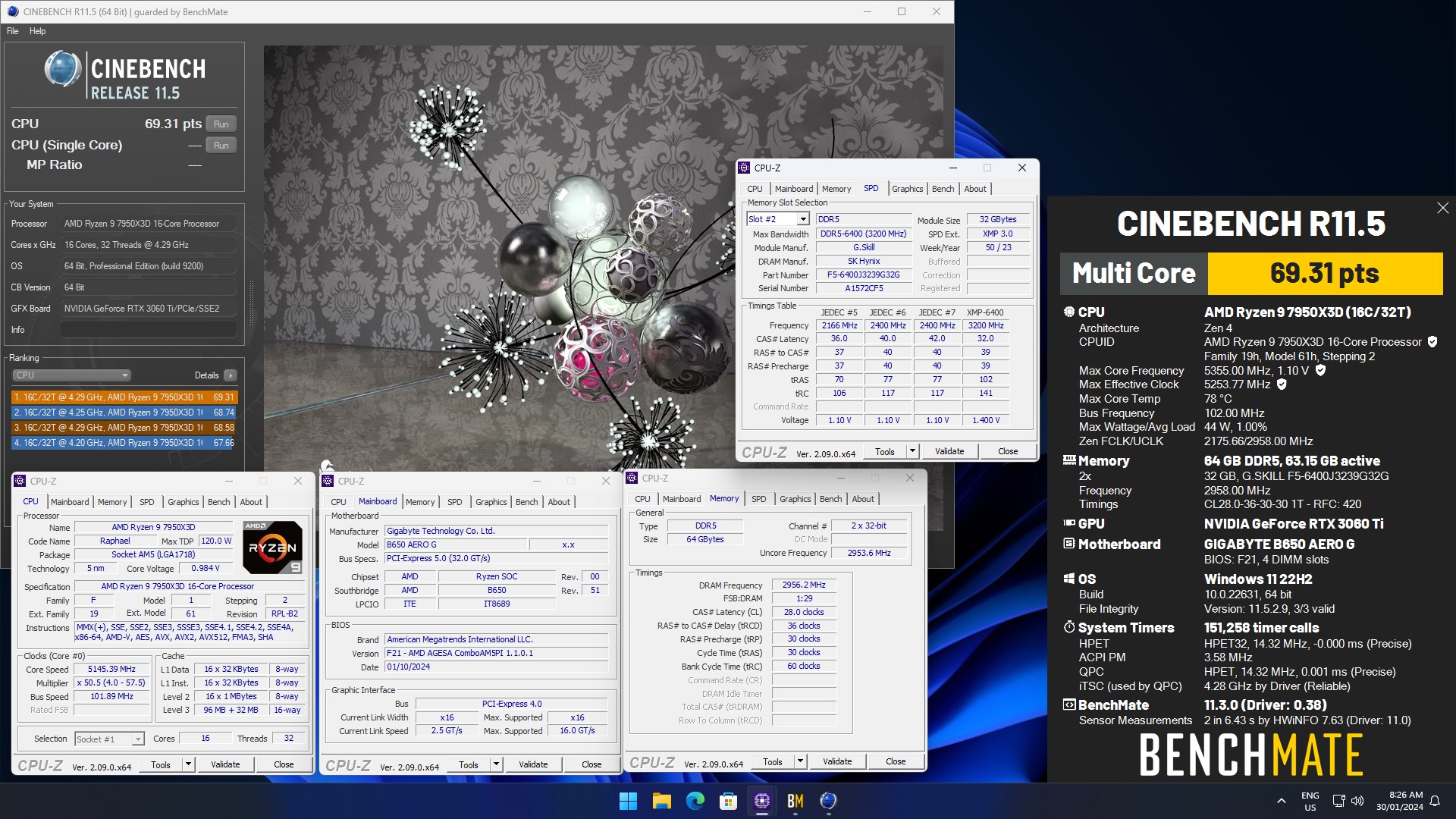Switch to Bench tab in CPU-Z CPU window

[218, 502]
